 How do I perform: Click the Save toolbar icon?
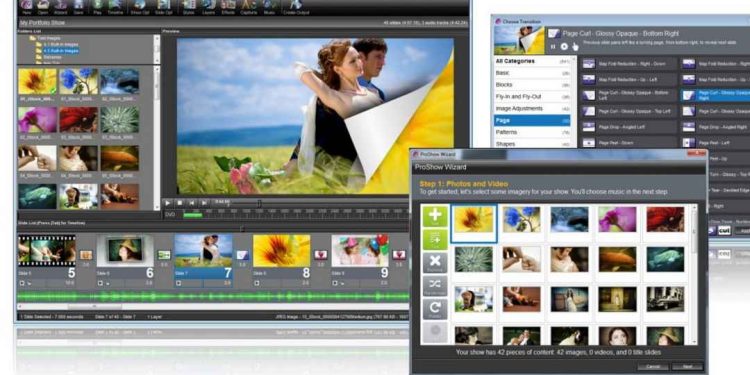click(x=78, y=6)
